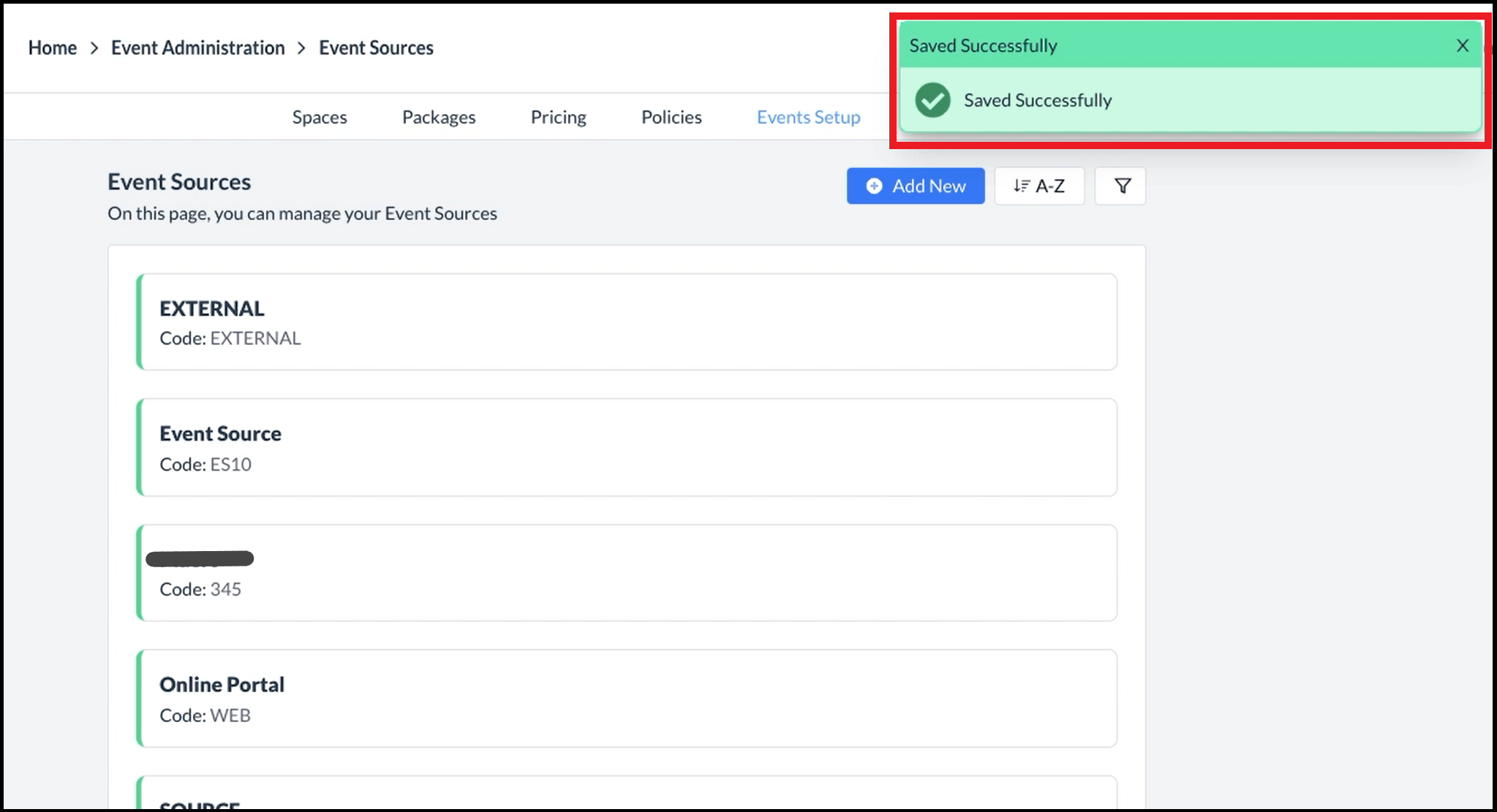Click the A-Z sort order icon
This screenshot has height=812, width=1497.
[x=1021, y=186]
